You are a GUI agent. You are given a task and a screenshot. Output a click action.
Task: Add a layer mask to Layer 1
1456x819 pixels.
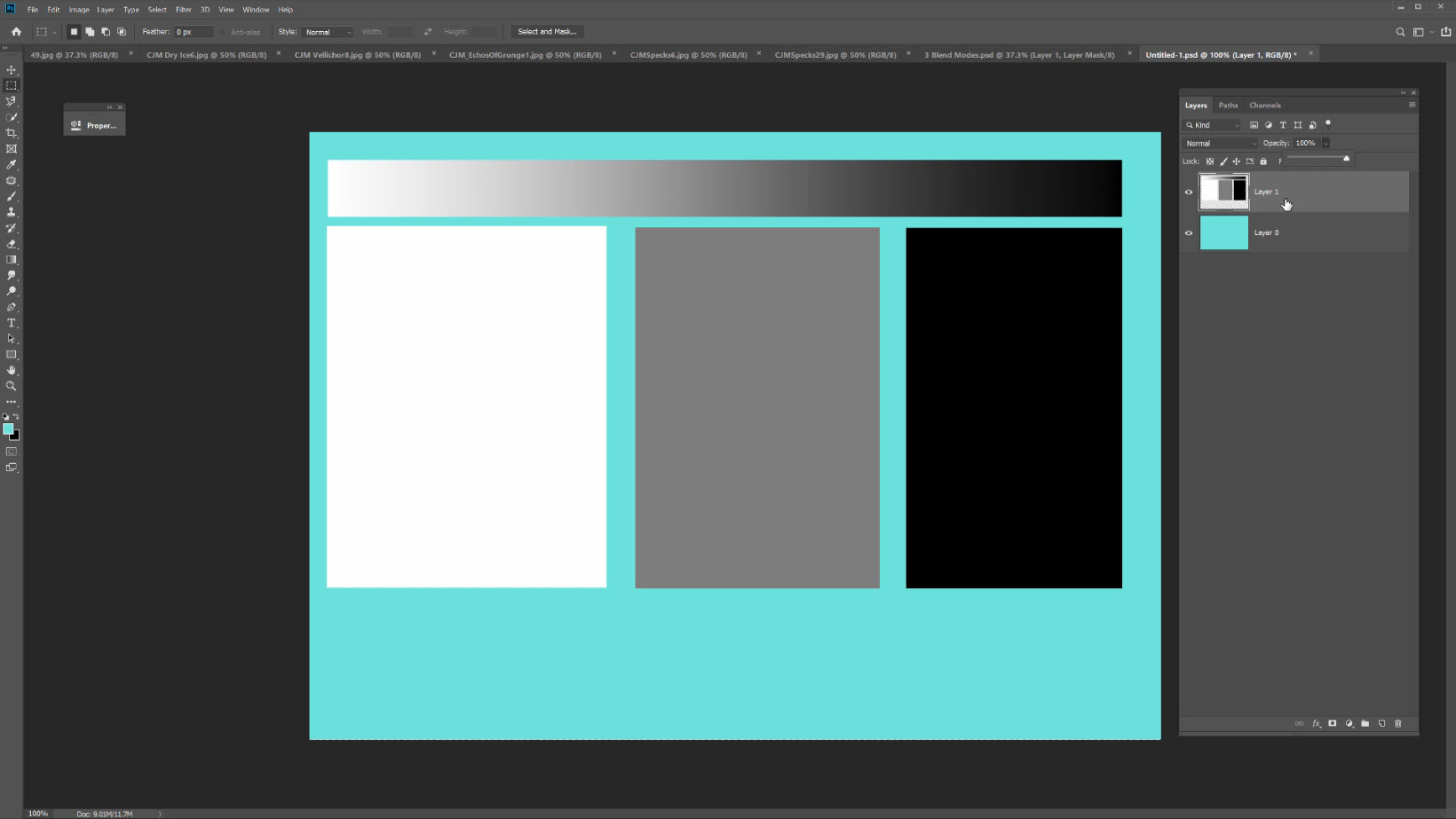tap(1332, 724)
